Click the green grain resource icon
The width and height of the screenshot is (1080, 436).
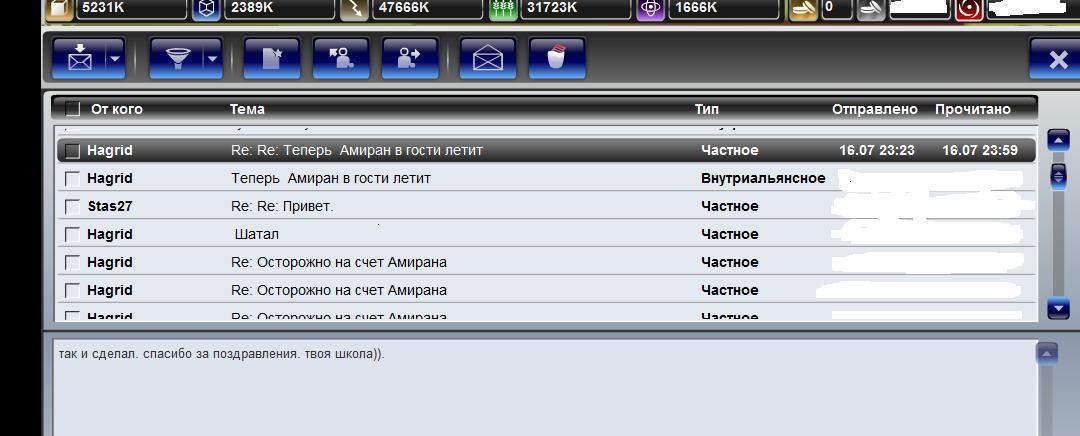503,9
